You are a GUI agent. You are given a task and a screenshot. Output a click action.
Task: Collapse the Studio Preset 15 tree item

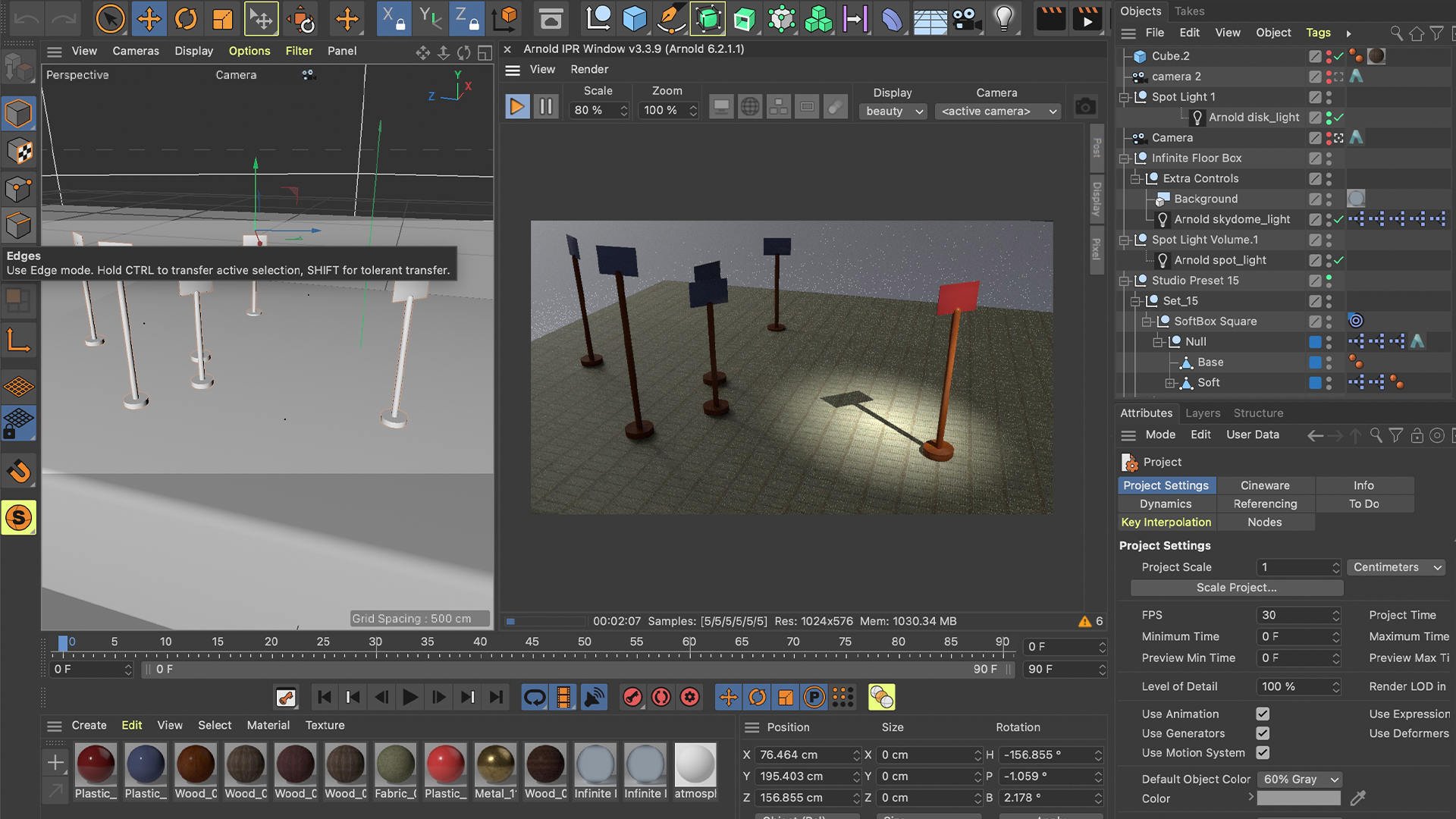[x=1125, y=281]
